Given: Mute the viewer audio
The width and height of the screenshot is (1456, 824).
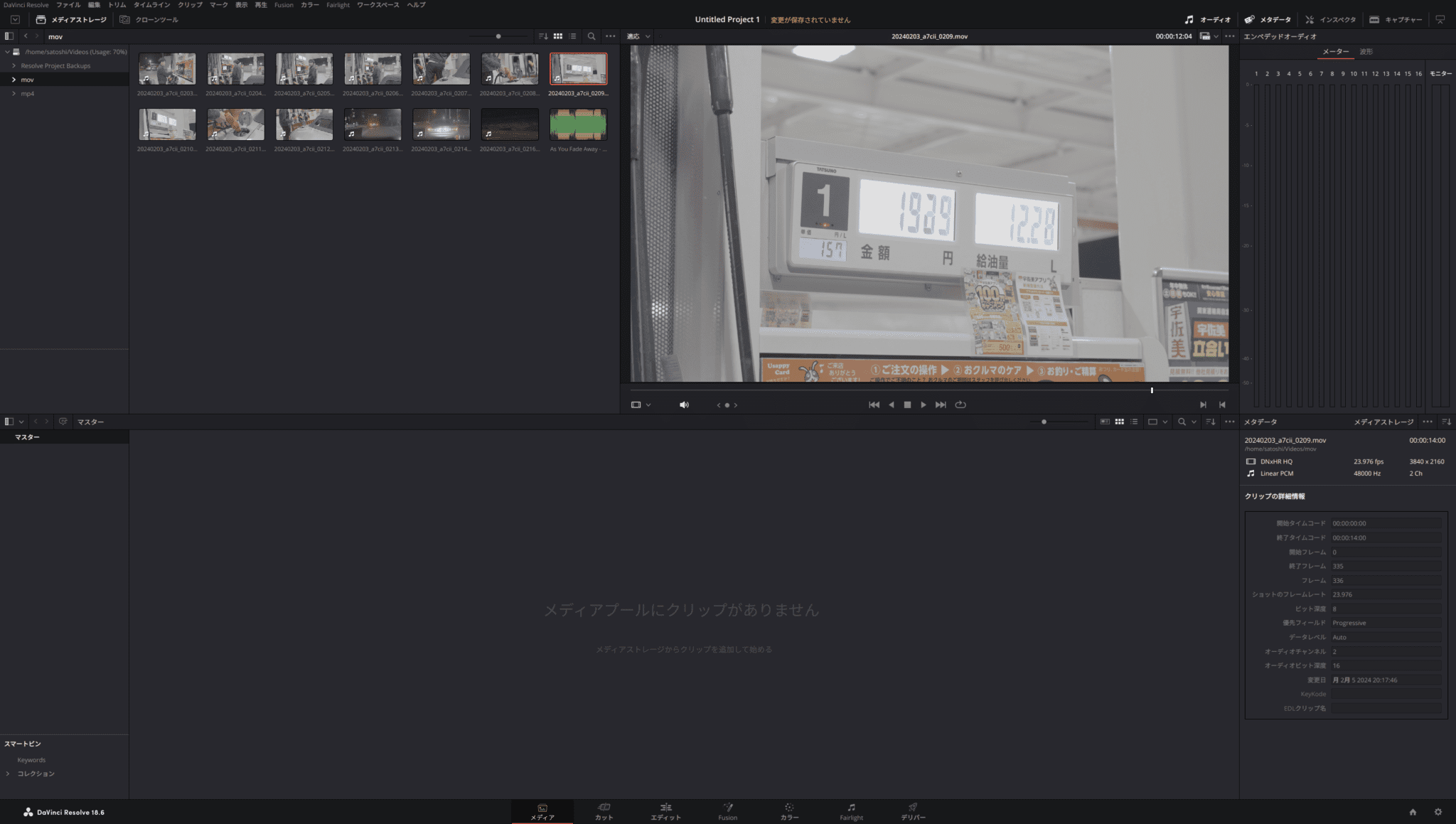Looking at the screenshot, I should (x=683, y=404).
